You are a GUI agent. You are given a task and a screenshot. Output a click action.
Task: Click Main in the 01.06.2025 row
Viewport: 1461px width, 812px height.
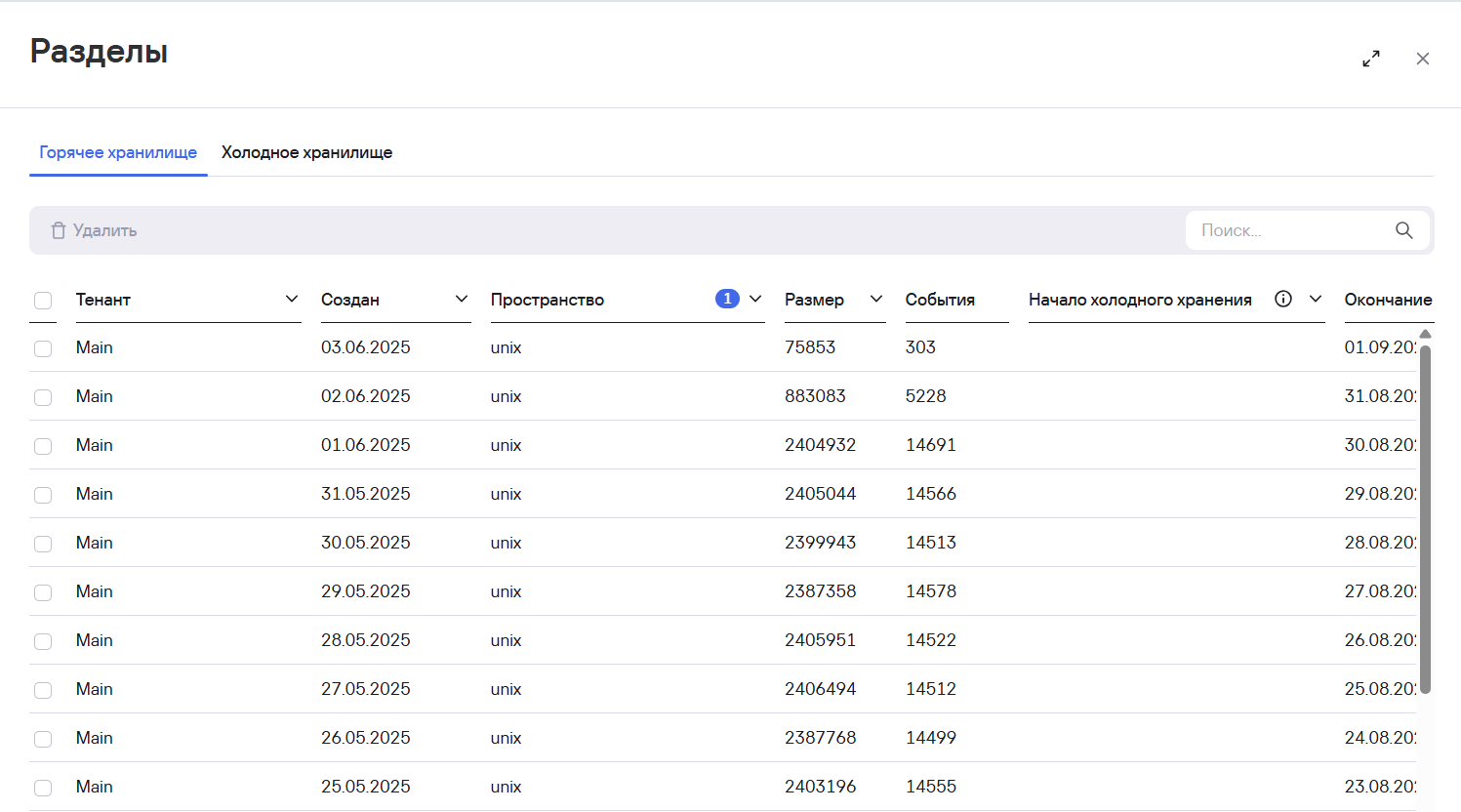pyautogui.click(x=95, y=445)
